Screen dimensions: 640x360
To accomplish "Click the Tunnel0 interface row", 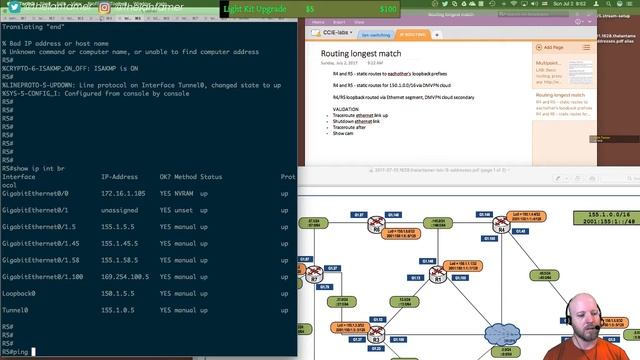I will coord(149,311).
